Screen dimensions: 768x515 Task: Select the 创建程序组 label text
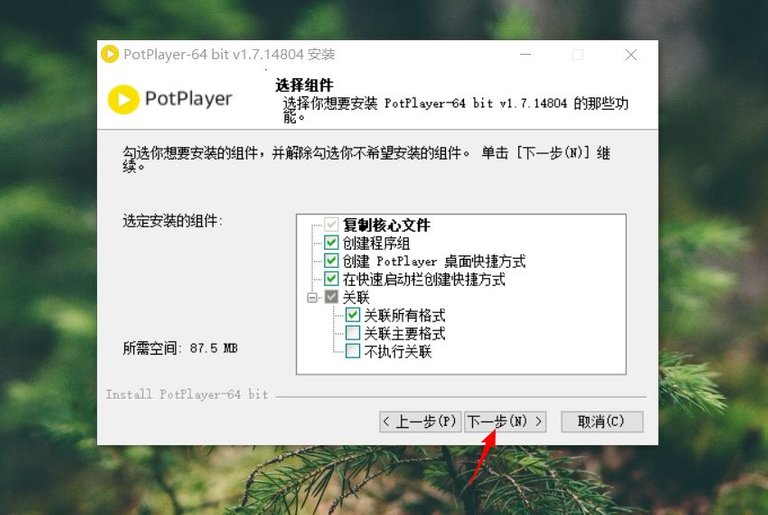click(376, 243)
